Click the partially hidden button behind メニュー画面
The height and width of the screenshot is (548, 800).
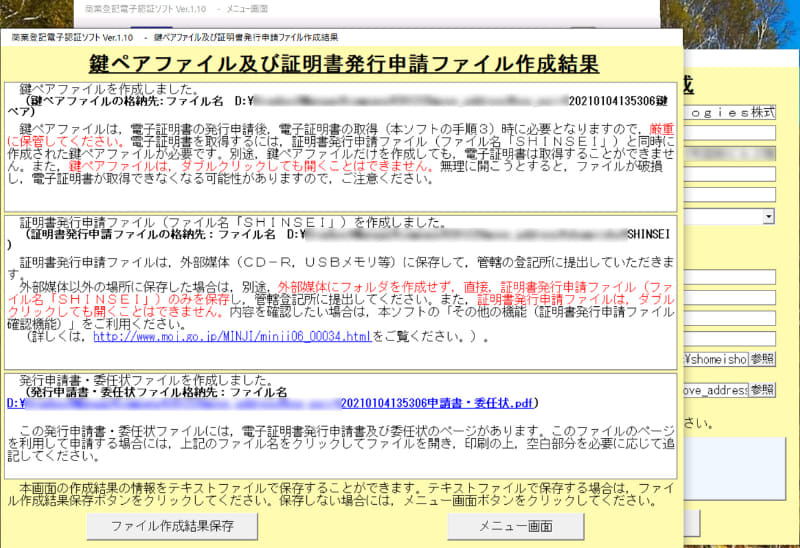691,523
